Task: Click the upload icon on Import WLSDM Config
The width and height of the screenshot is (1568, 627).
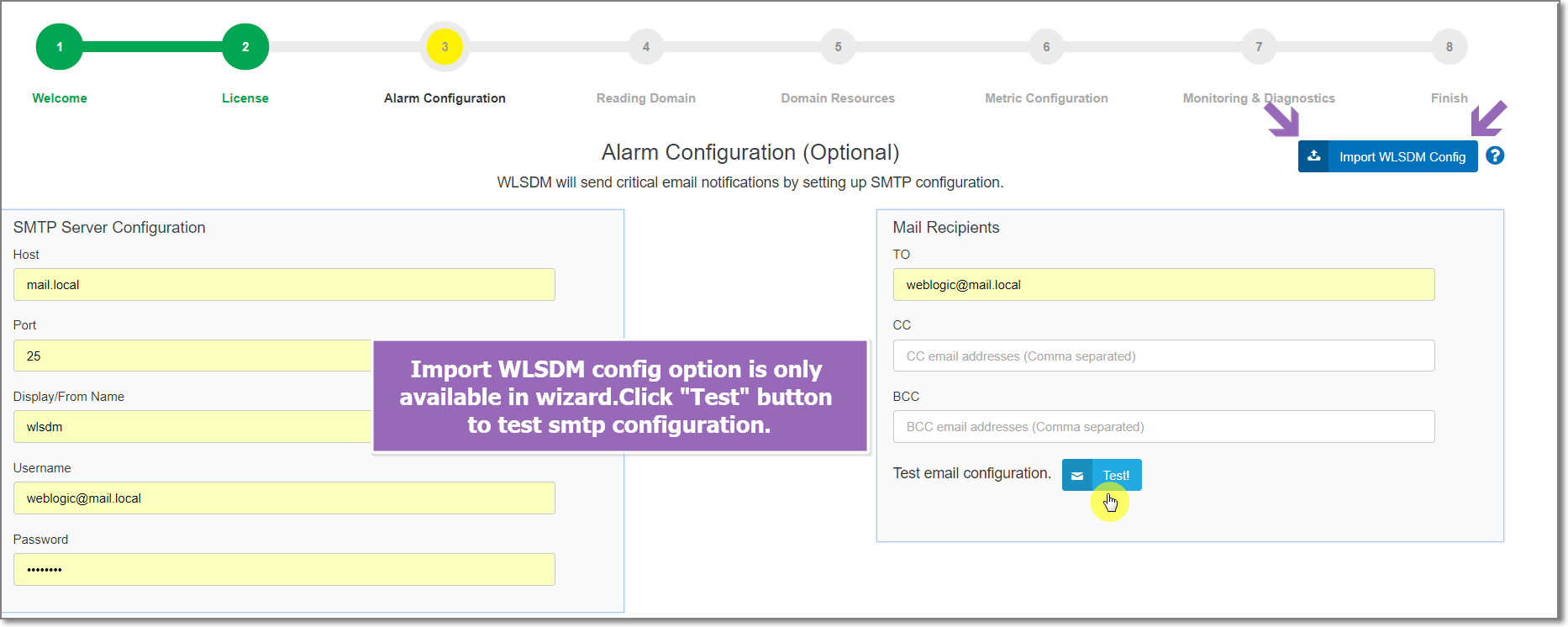Action: [x=1313, y=156]
